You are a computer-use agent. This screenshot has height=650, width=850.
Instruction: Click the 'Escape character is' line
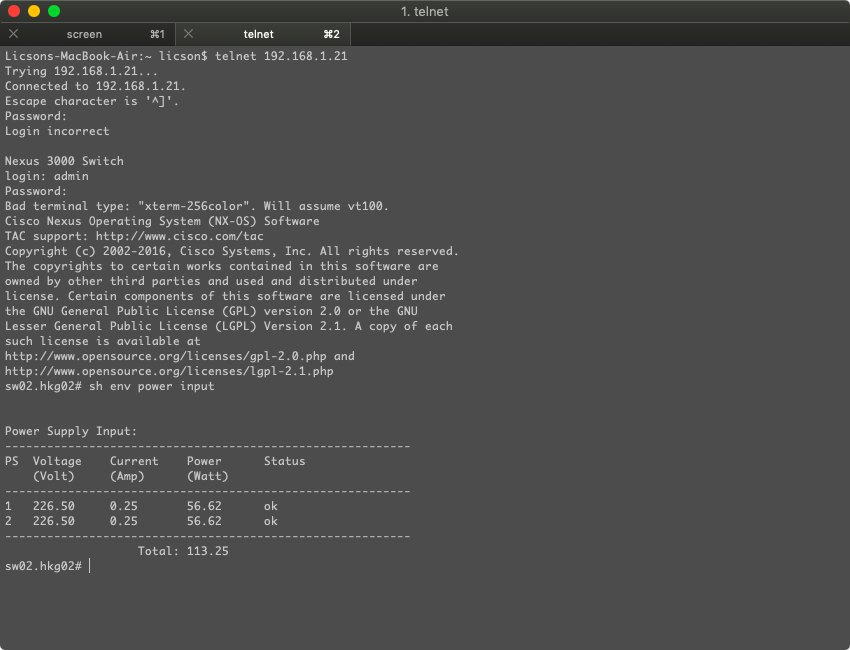[92, 101]
